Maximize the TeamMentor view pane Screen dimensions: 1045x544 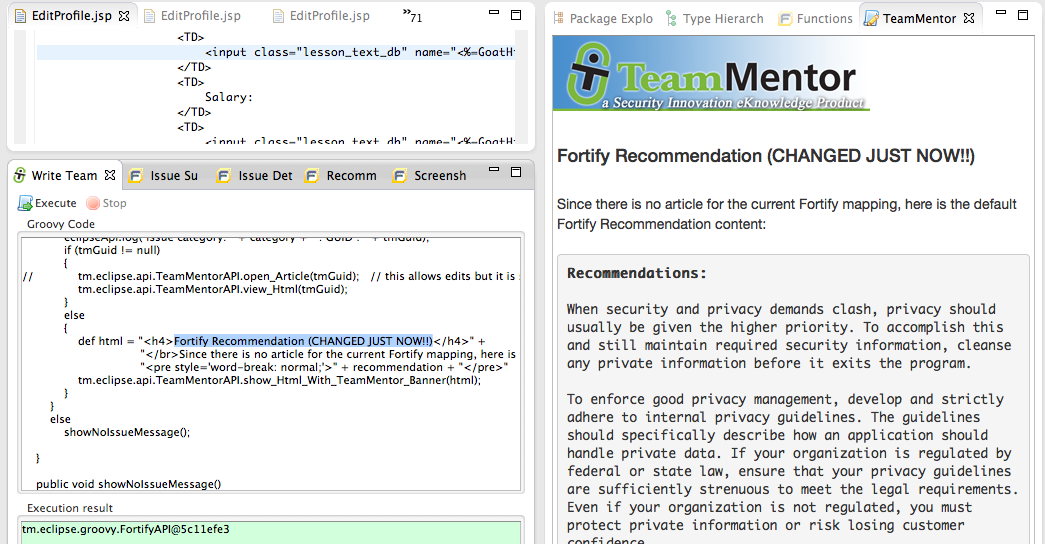tap(1023, 15)
